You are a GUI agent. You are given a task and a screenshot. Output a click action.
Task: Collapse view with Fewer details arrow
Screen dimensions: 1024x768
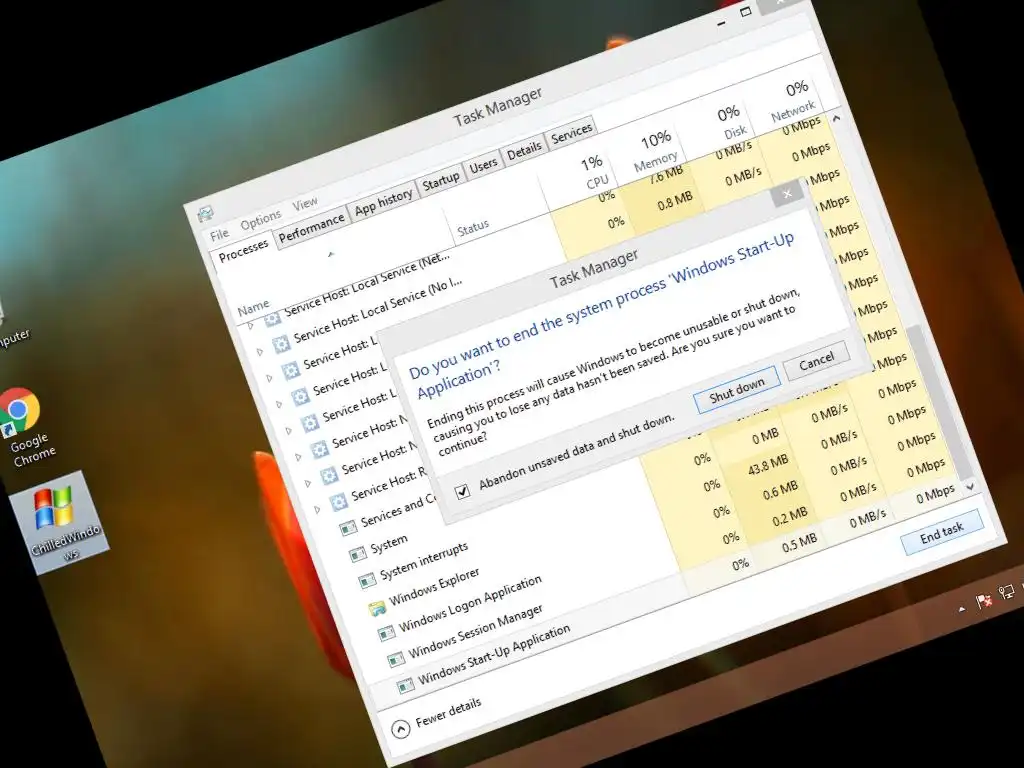coord(400,729)
